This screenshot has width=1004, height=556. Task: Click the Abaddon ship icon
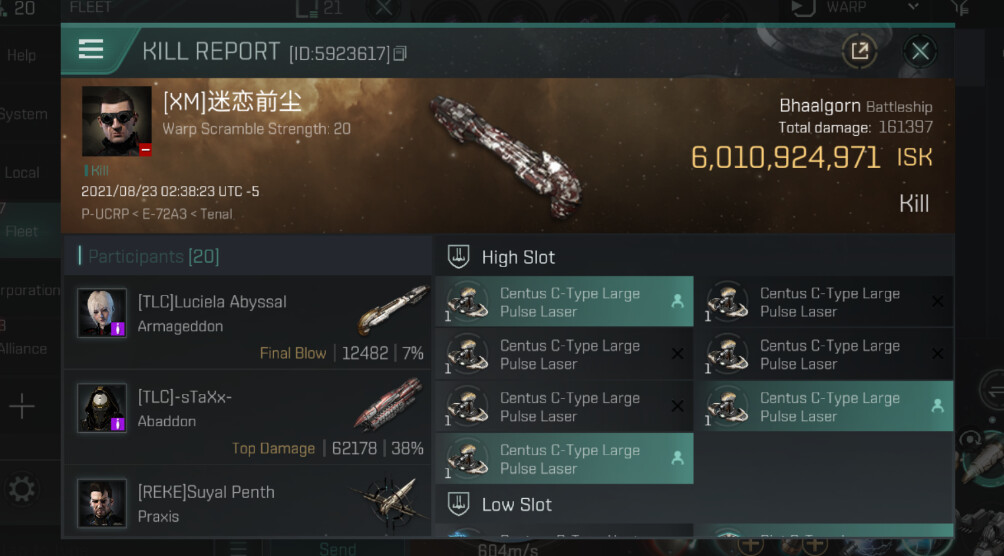click(392, 404)
